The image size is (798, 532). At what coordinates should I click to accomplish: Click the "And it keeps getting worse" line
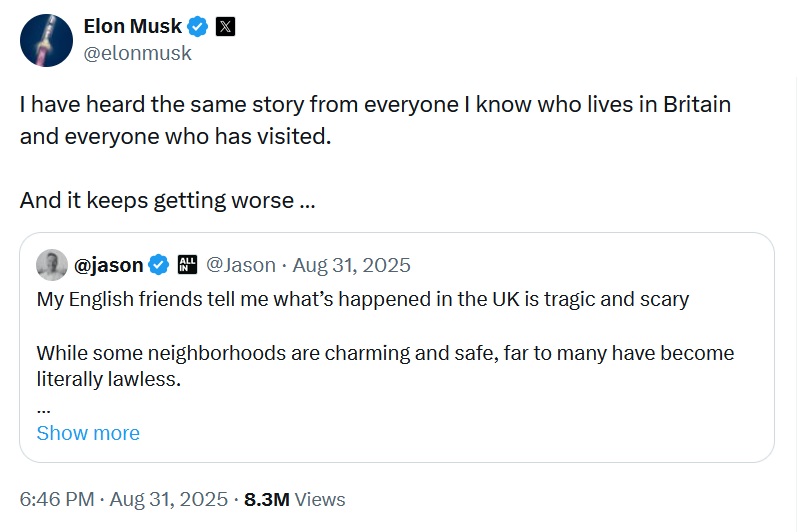[167, 199]
